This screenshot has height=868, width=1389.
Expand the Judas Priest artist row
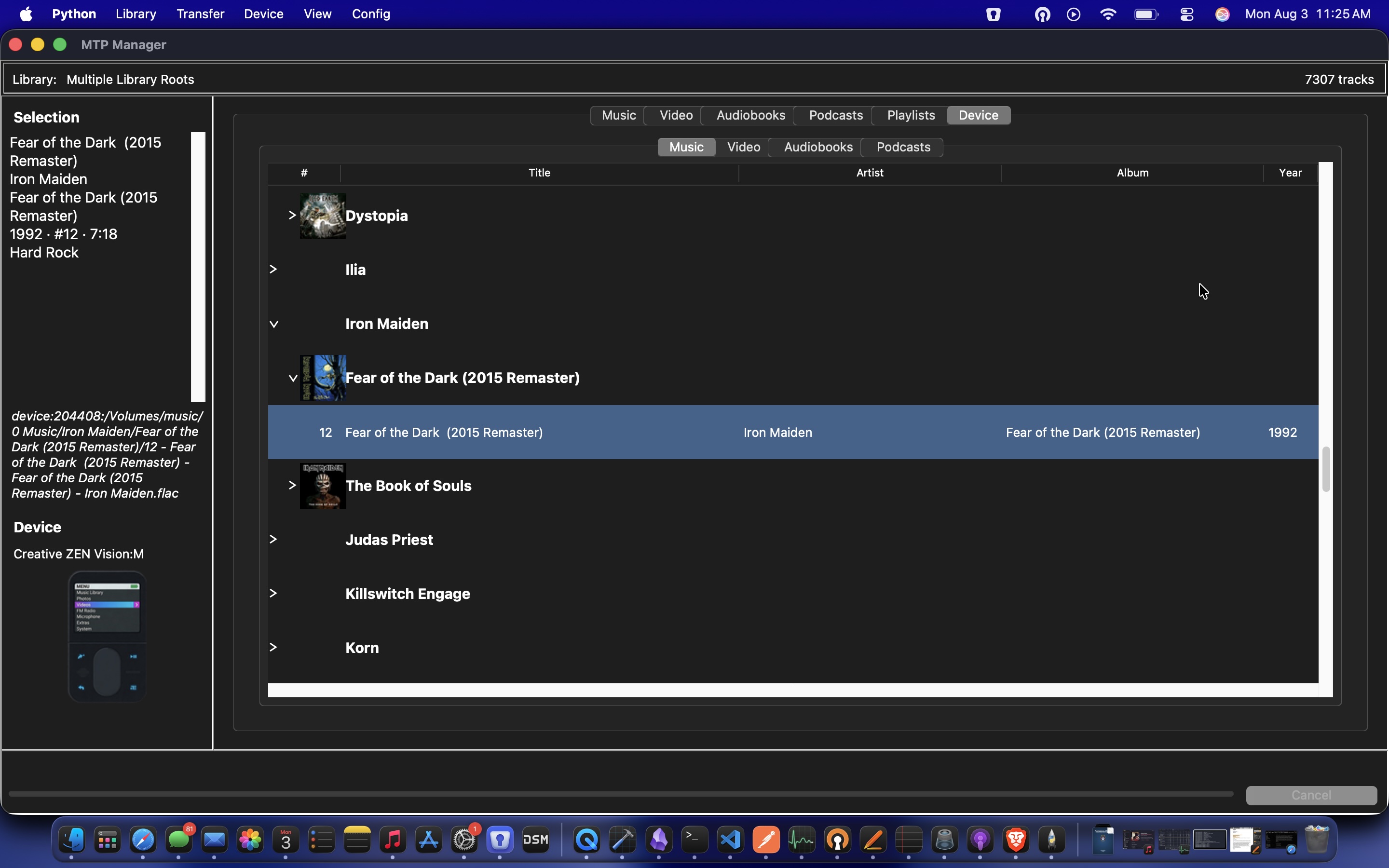tap(274, 540)
